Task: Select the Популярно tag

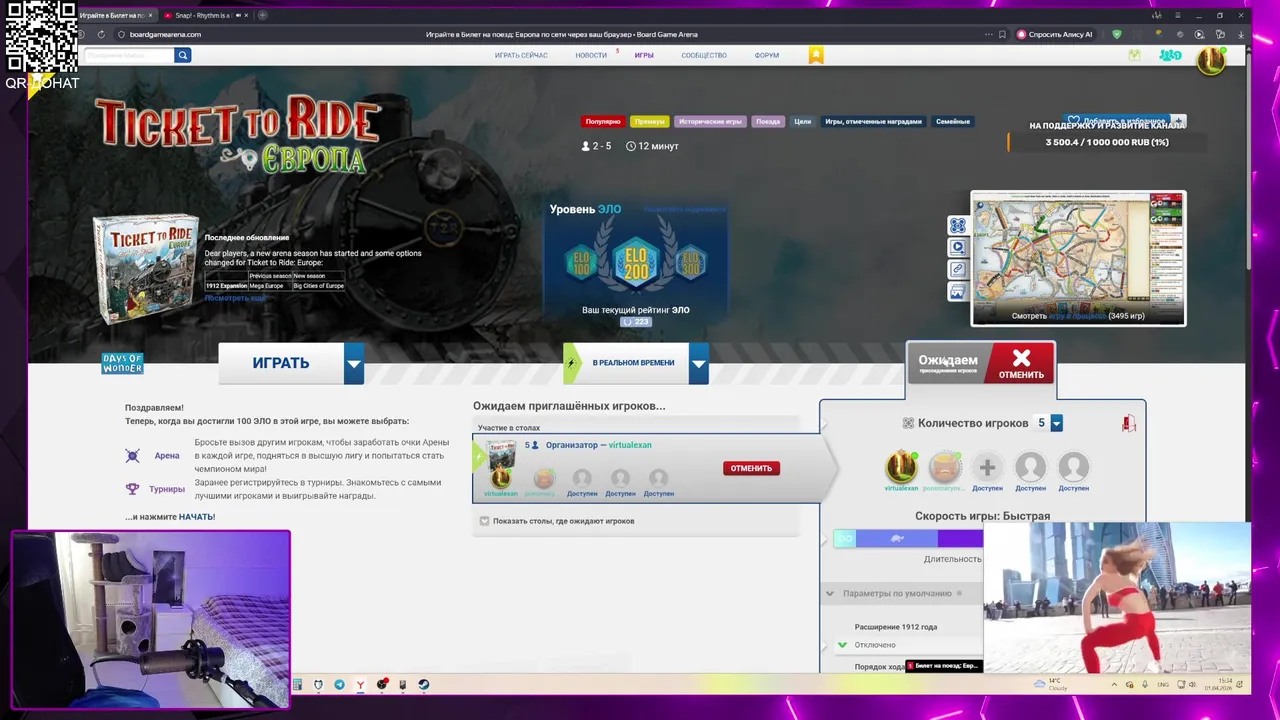Action: tap(603, 121)
